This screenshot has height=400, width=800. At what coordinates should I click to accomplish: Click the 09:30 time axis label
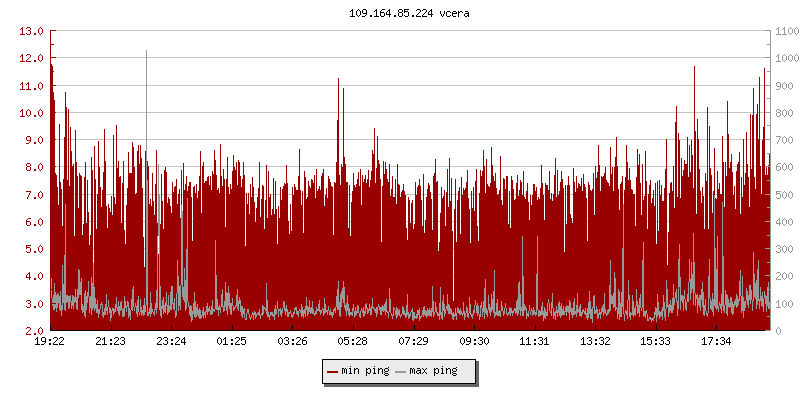[474, 341]
